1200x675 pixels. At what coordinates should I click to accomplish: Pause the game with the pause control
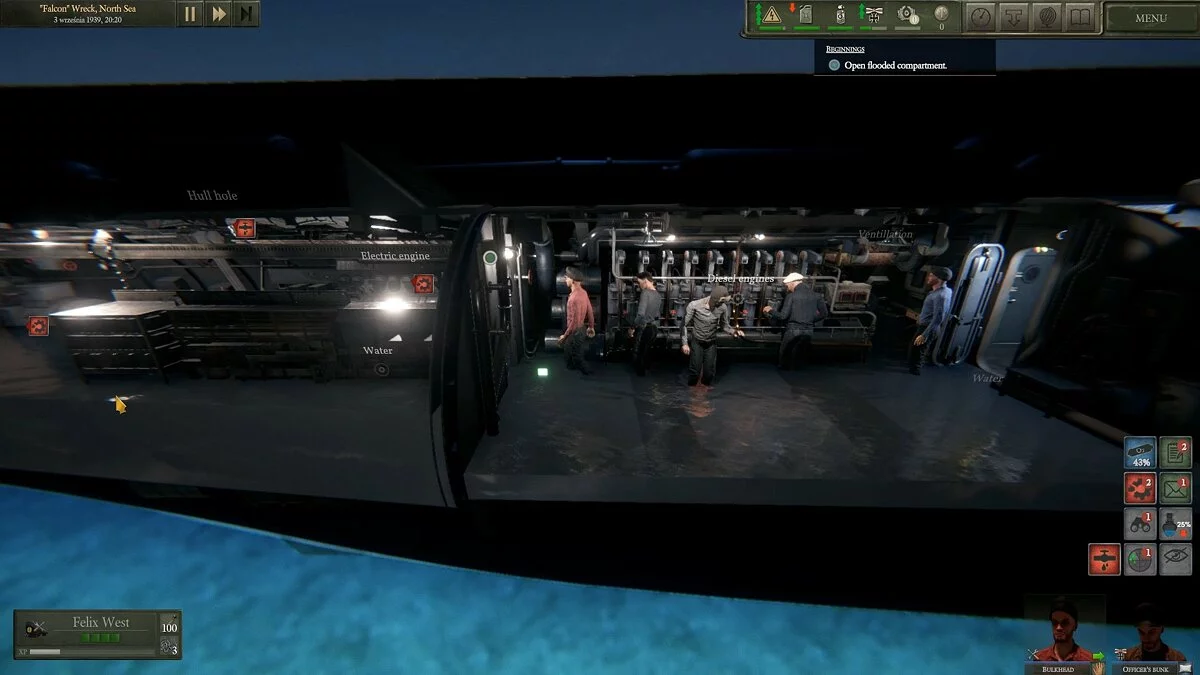click(189, 14)
